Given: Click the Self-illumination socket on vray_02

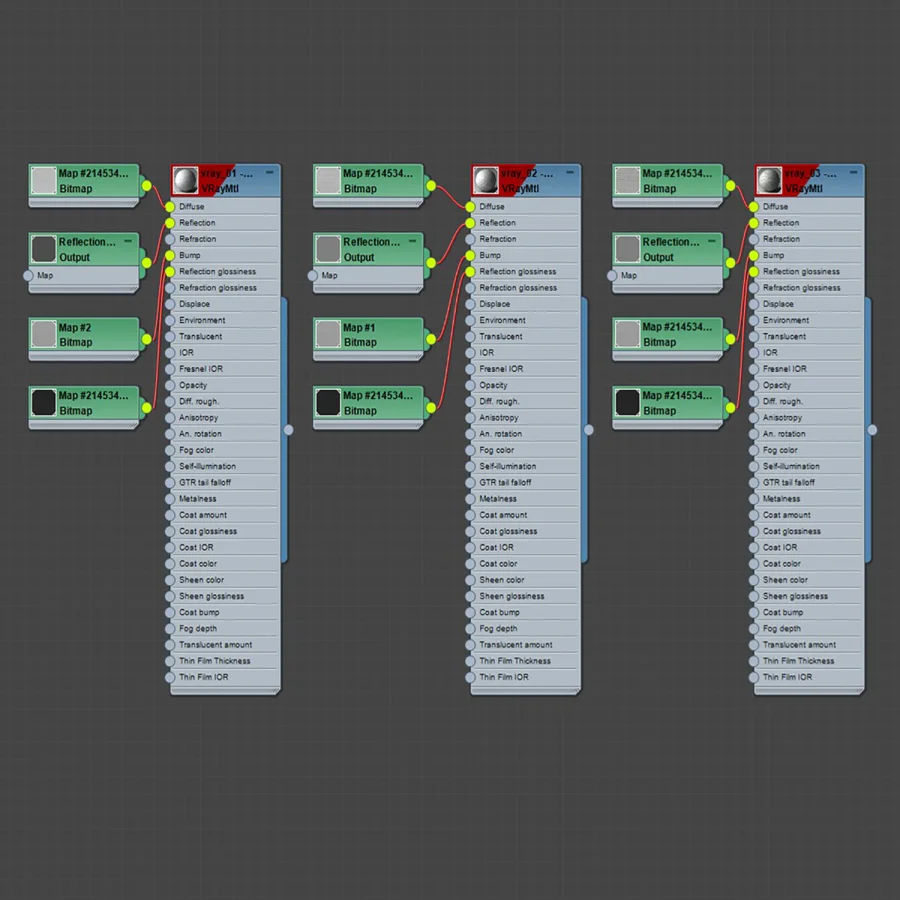Looking at the screenshot, I should [x=470, y=467].
